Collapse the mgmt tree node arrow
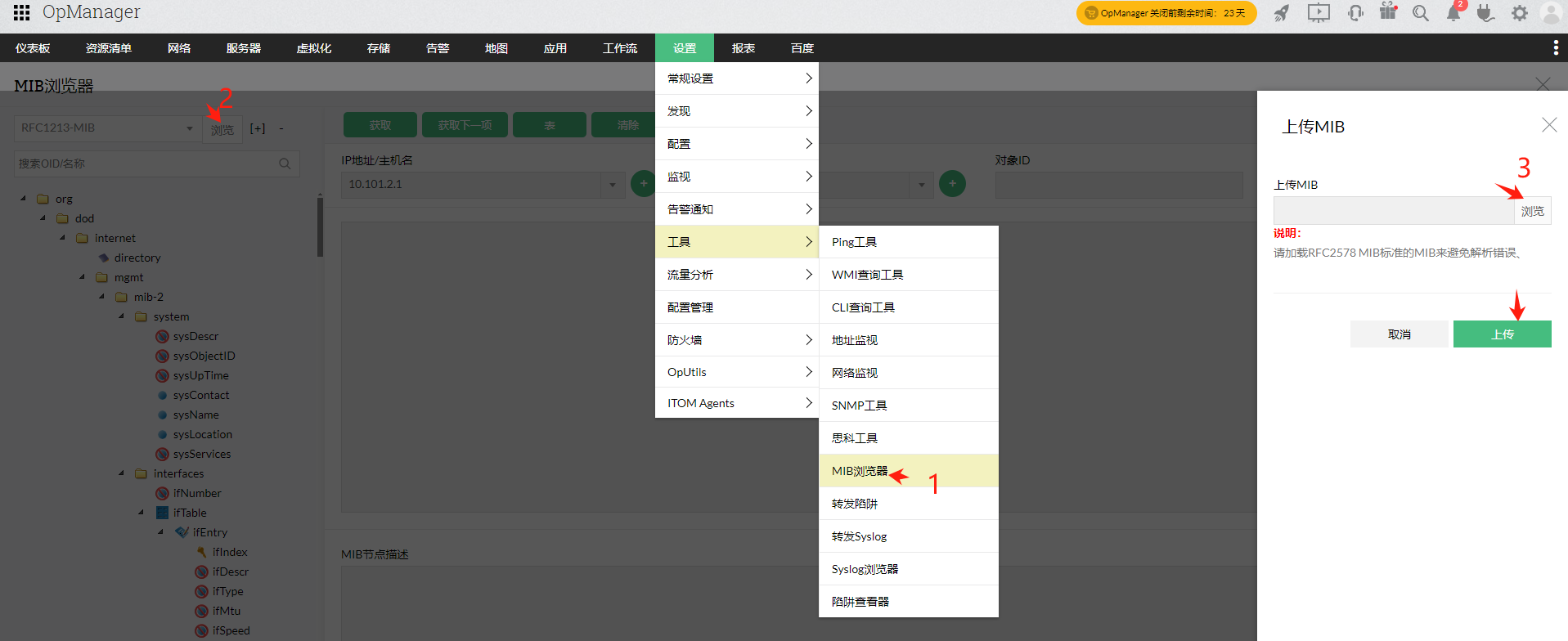 pyautogui.click(x=82, y=277)
